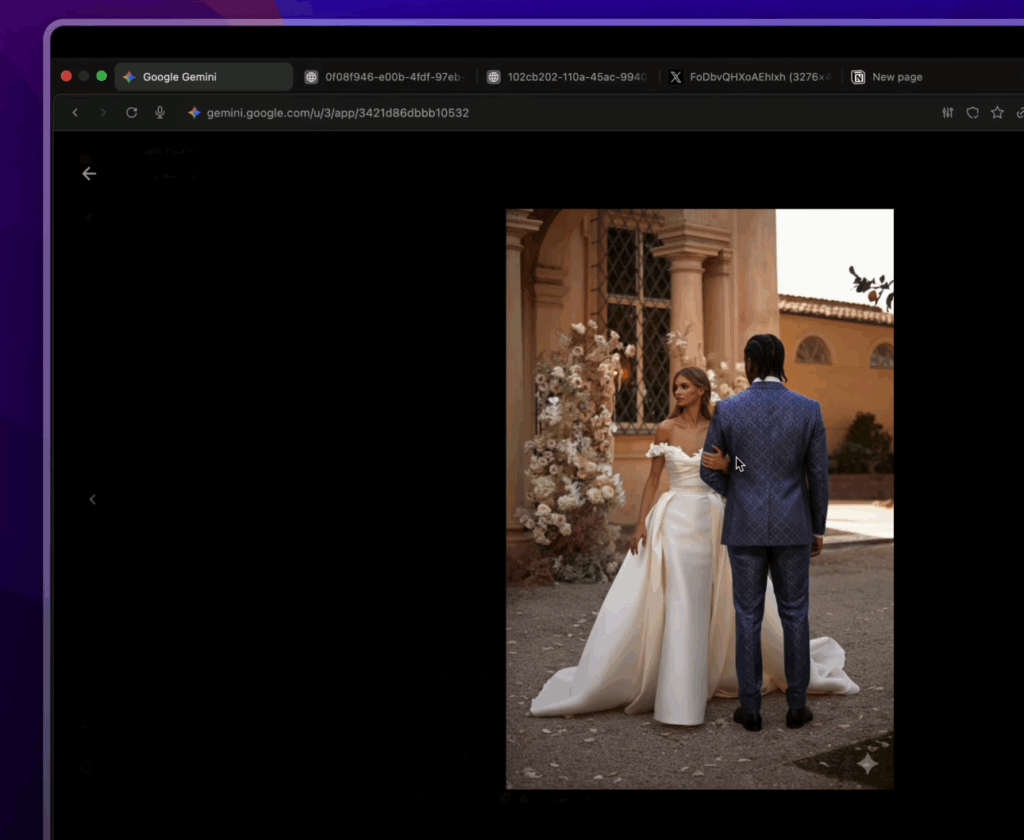Click the wedding couple image preview
The width and height of the screenshot is (1024, 840).
(x=699, y=498)
